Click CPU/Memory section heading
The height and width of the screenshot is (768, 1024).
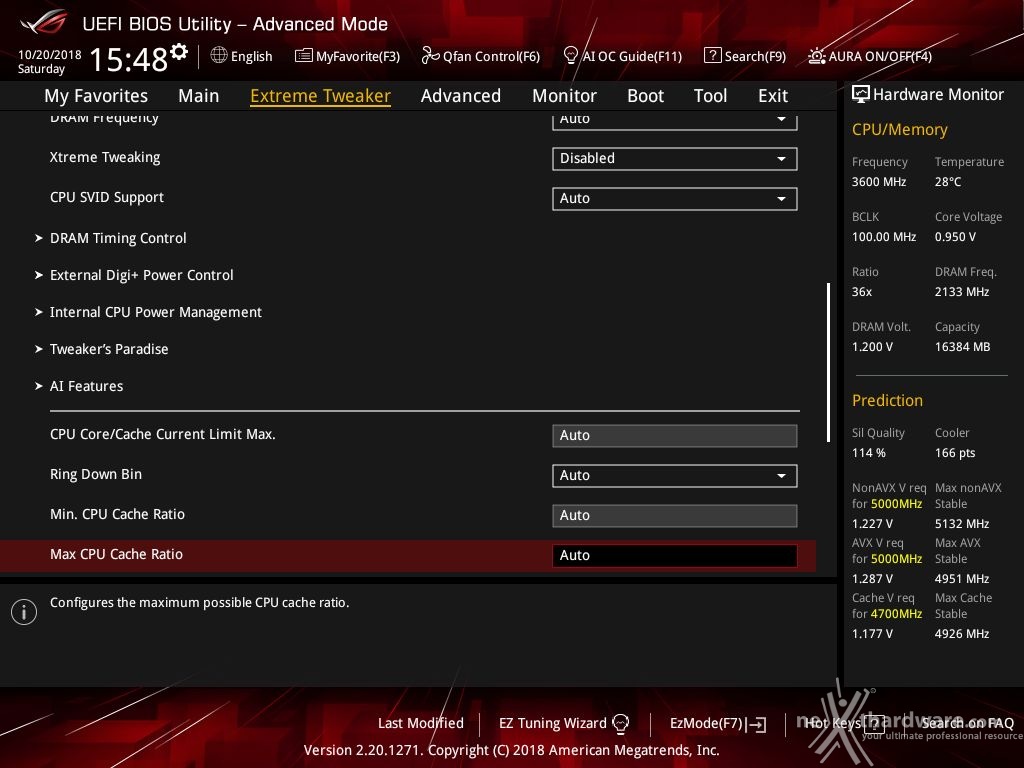coord(899,129)
